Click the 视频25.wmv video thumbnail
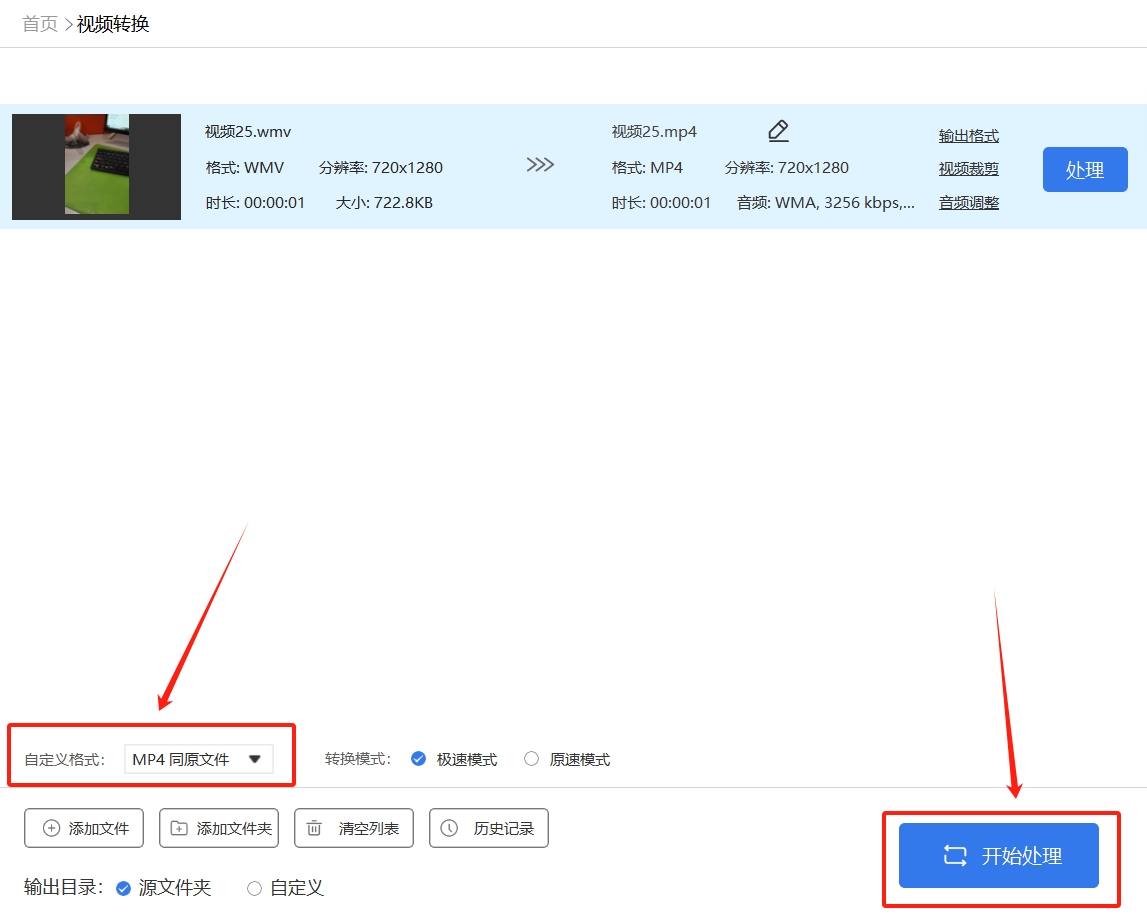The image size is (1147, 917). 97,166
